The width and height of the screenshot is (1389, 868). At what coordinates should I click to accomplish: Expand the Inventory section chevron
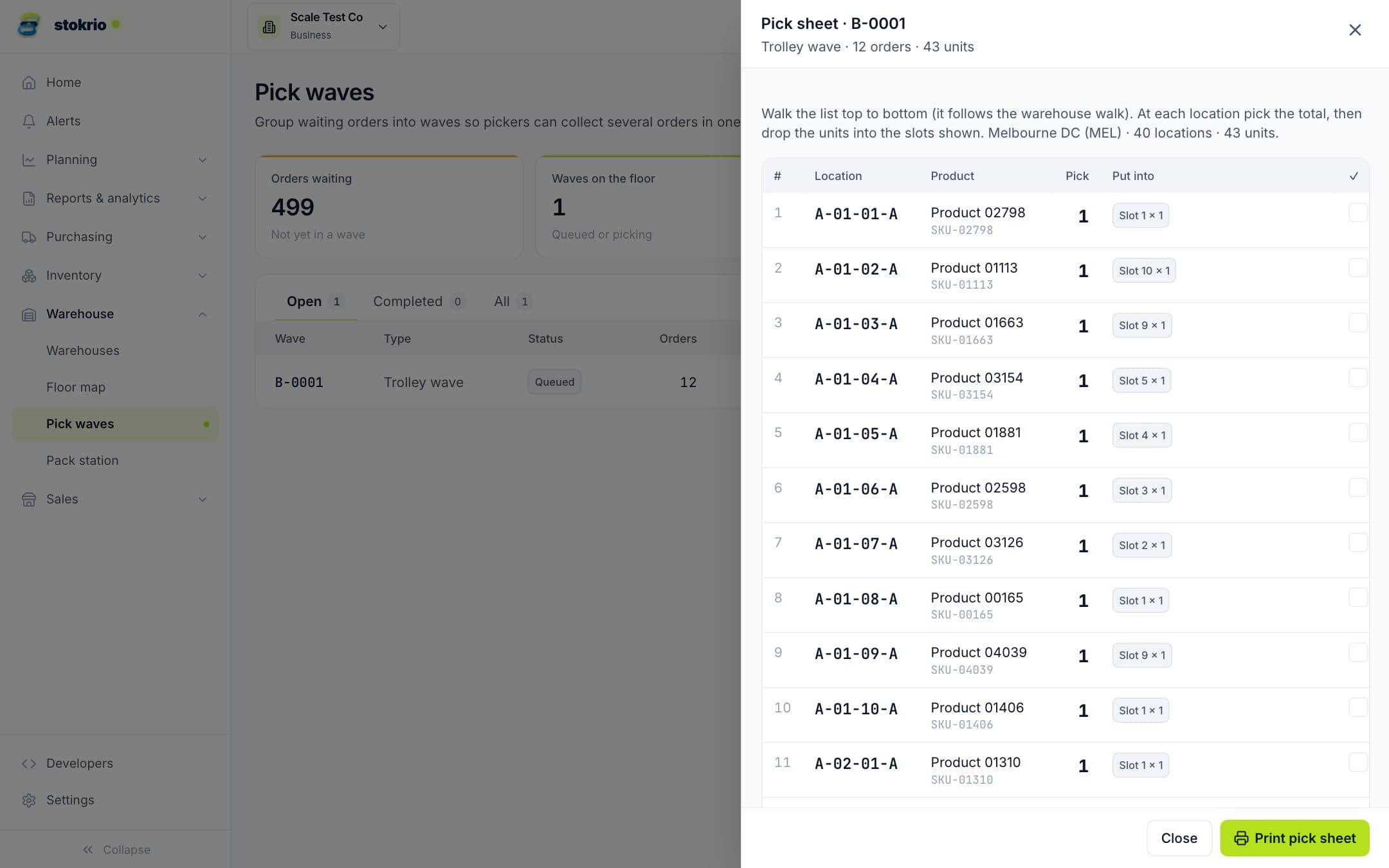coord(203,275)
